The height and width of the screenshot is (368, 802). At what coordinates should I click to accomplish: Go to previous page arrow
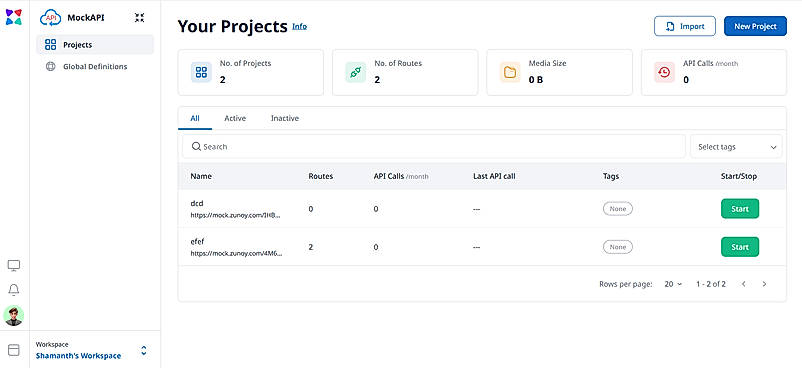[x=744, y=284]
